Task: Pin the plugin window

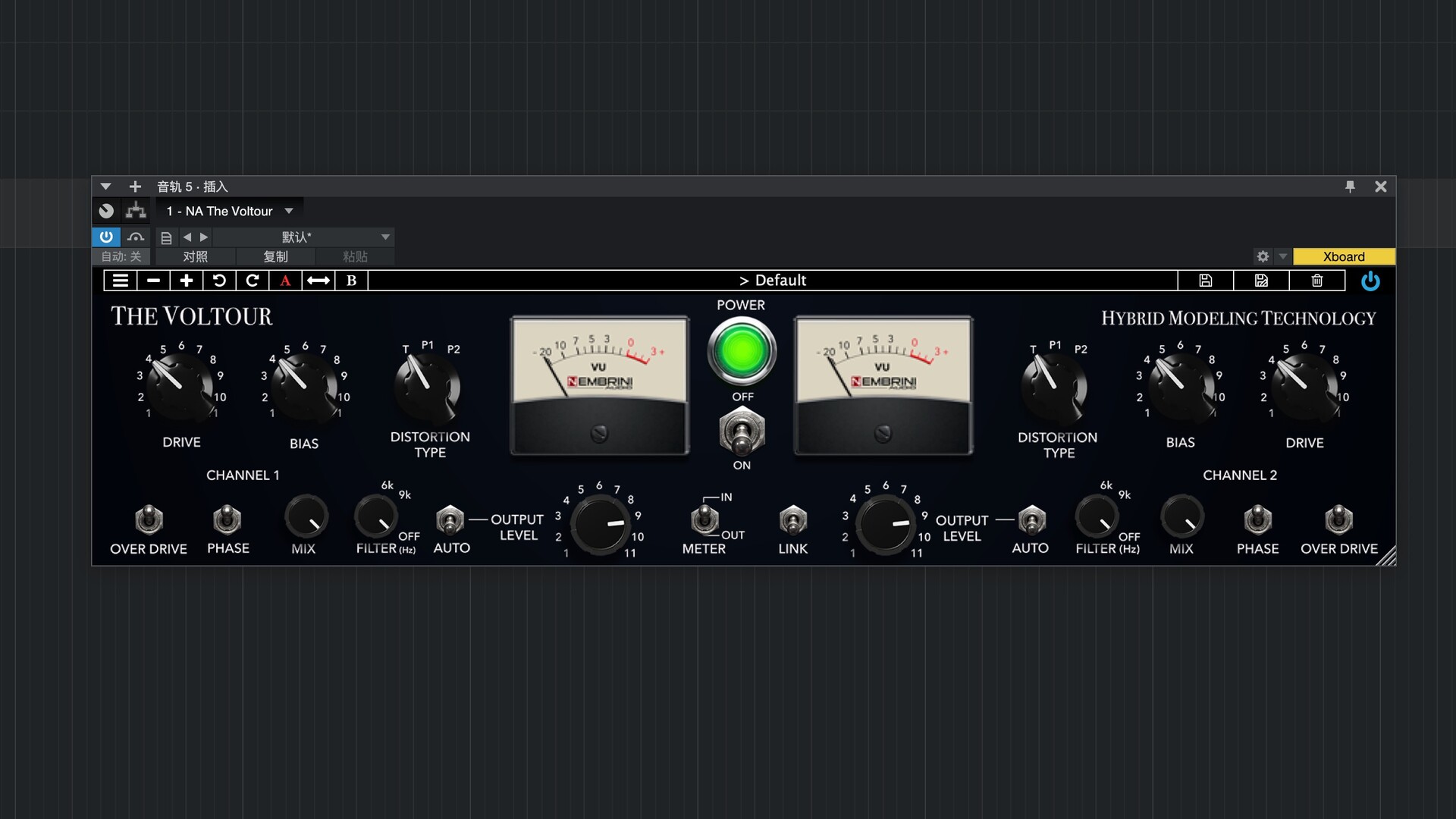Action: (x=1350, y=187)
